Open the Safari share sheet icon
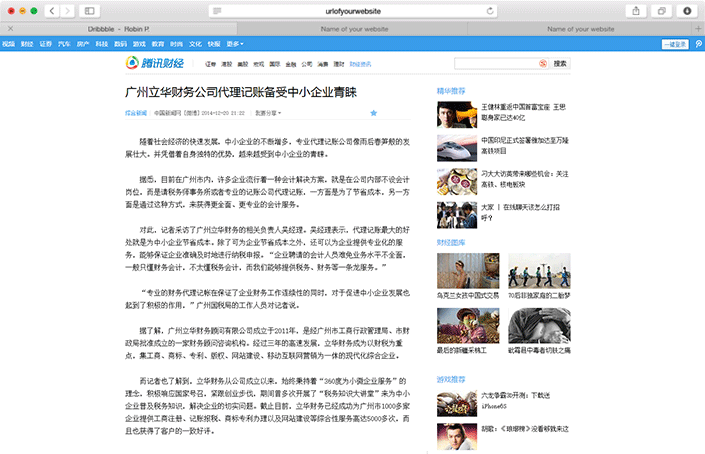Image resolution: width=705 pixels, height=454 pixels. (635, 10)
